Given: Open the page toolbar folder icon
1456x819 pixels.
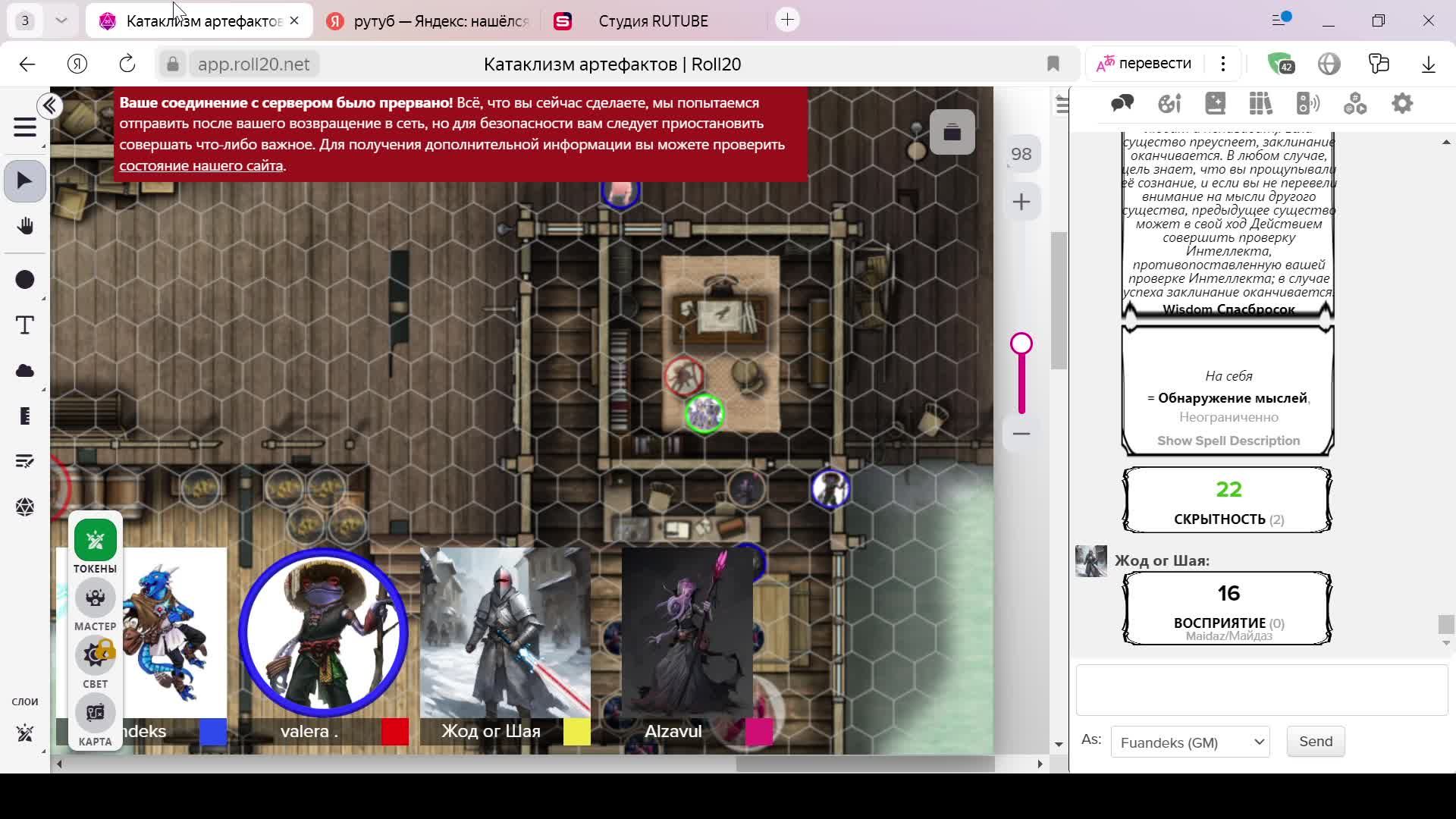Looking at the screenshot, I should tap(952, 133).
